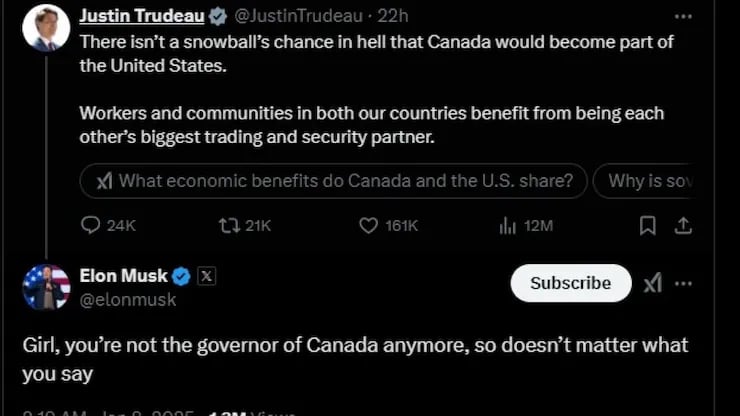Click Elon Musk's profile avatar

[46, 287]
